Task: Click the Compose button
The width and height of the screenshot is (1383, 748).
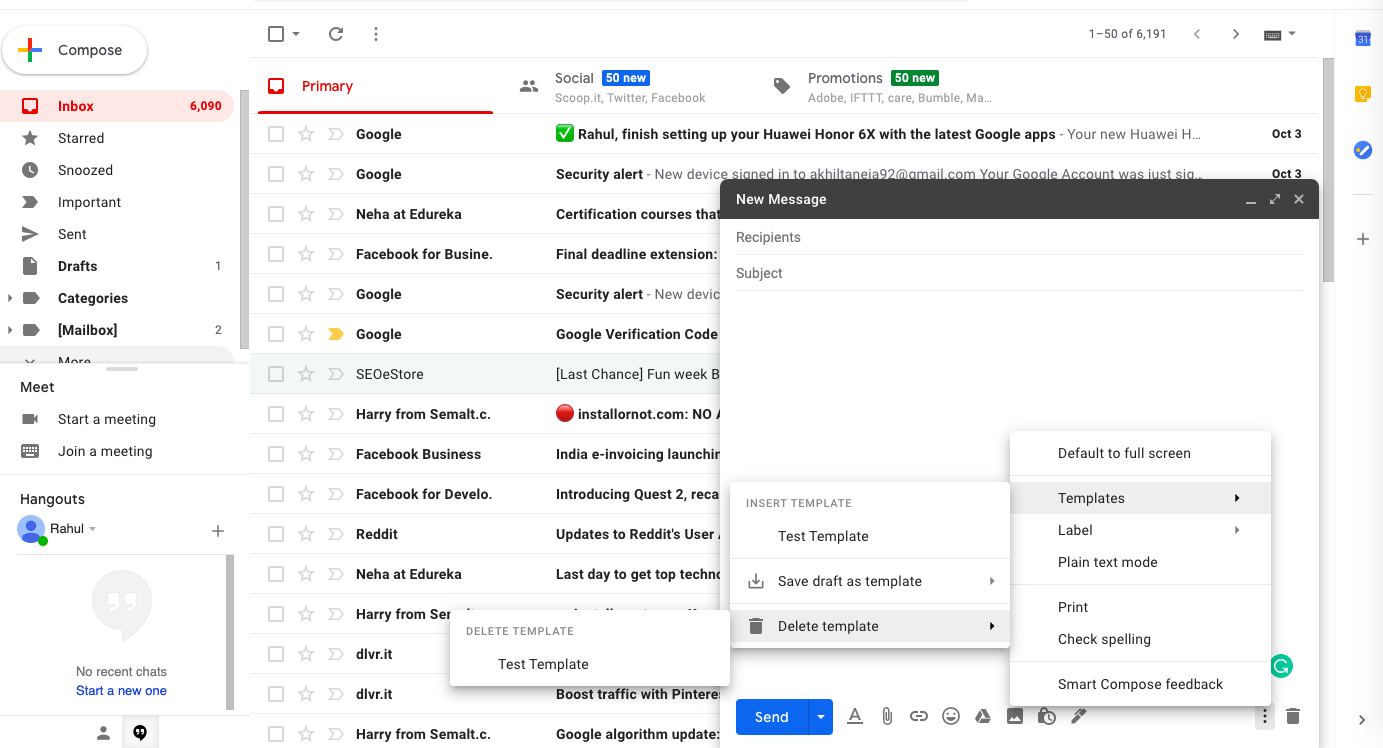Action: pos(75,49)
